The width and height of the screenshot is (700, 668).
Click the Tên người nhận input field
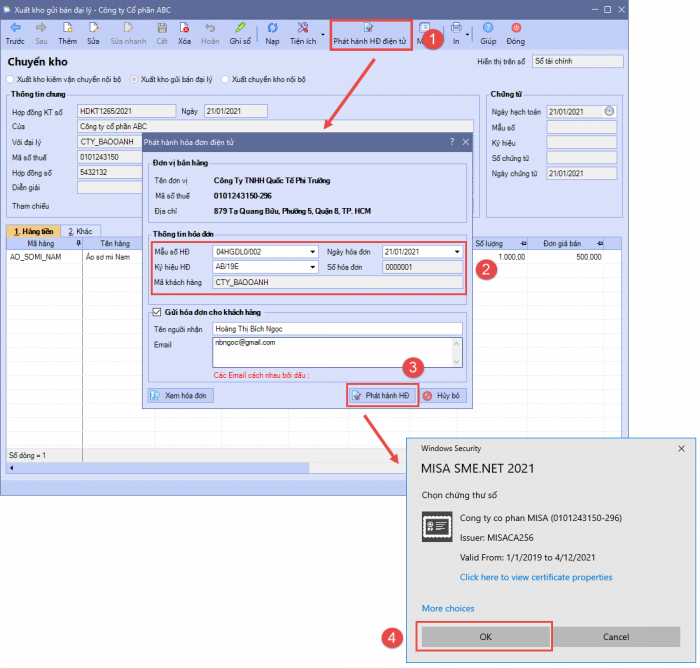pos(336,328)
